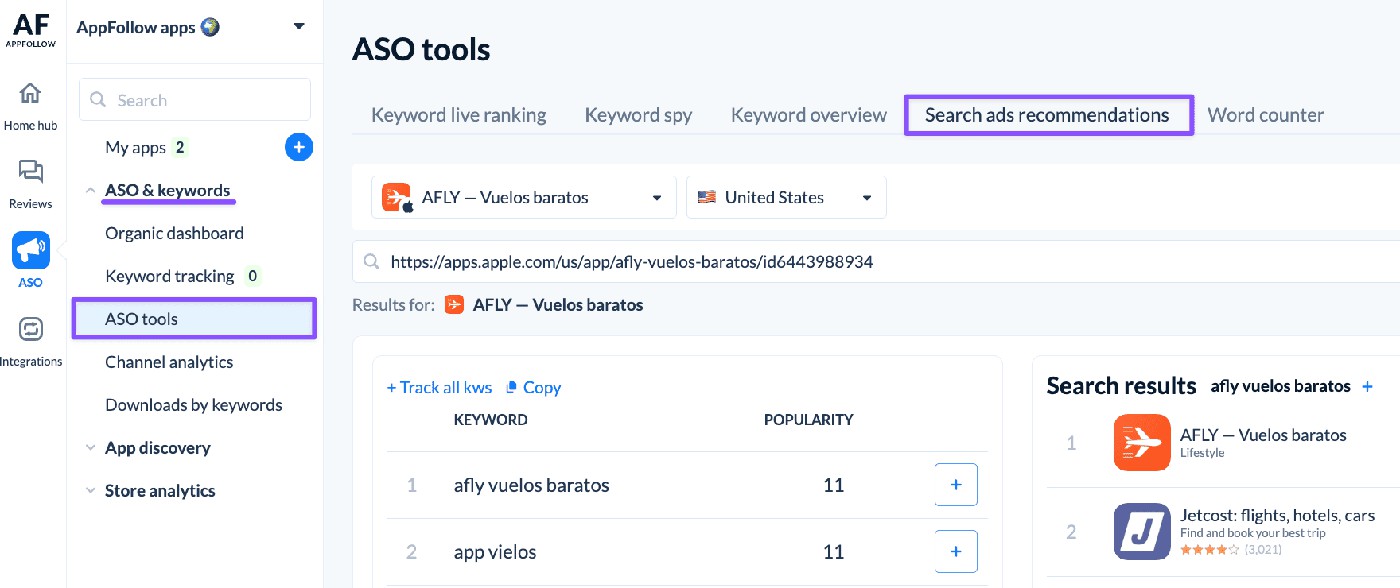Click KEYWORD column header
The width and height of the screenshot is (1400, 588).
(491, 420)
